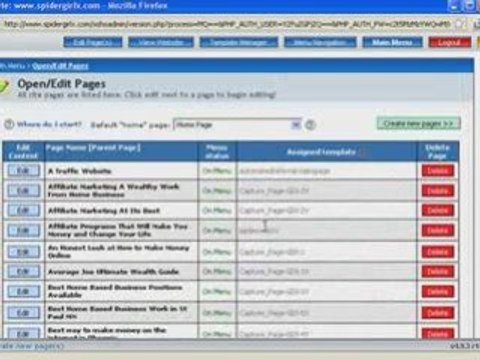This screenshot has height=360, width=480.
Task: Select 'Average Joe Ultimate Wealth Guide' text
Action: click(113, 272)
